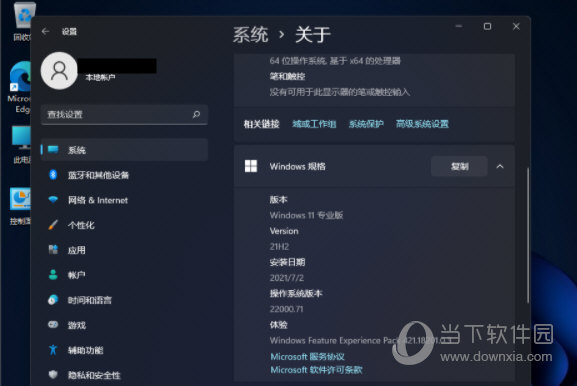This screenshot has width=577, height=386.
Task: Click the user account avatar picture
Action: pos(59,71)
